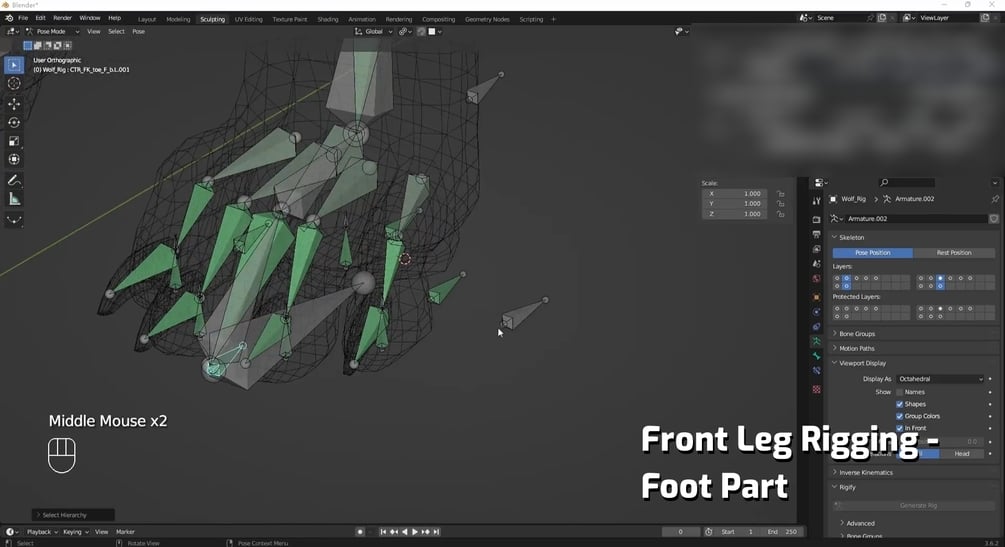Select the Measure tool

tap(14, 199)
